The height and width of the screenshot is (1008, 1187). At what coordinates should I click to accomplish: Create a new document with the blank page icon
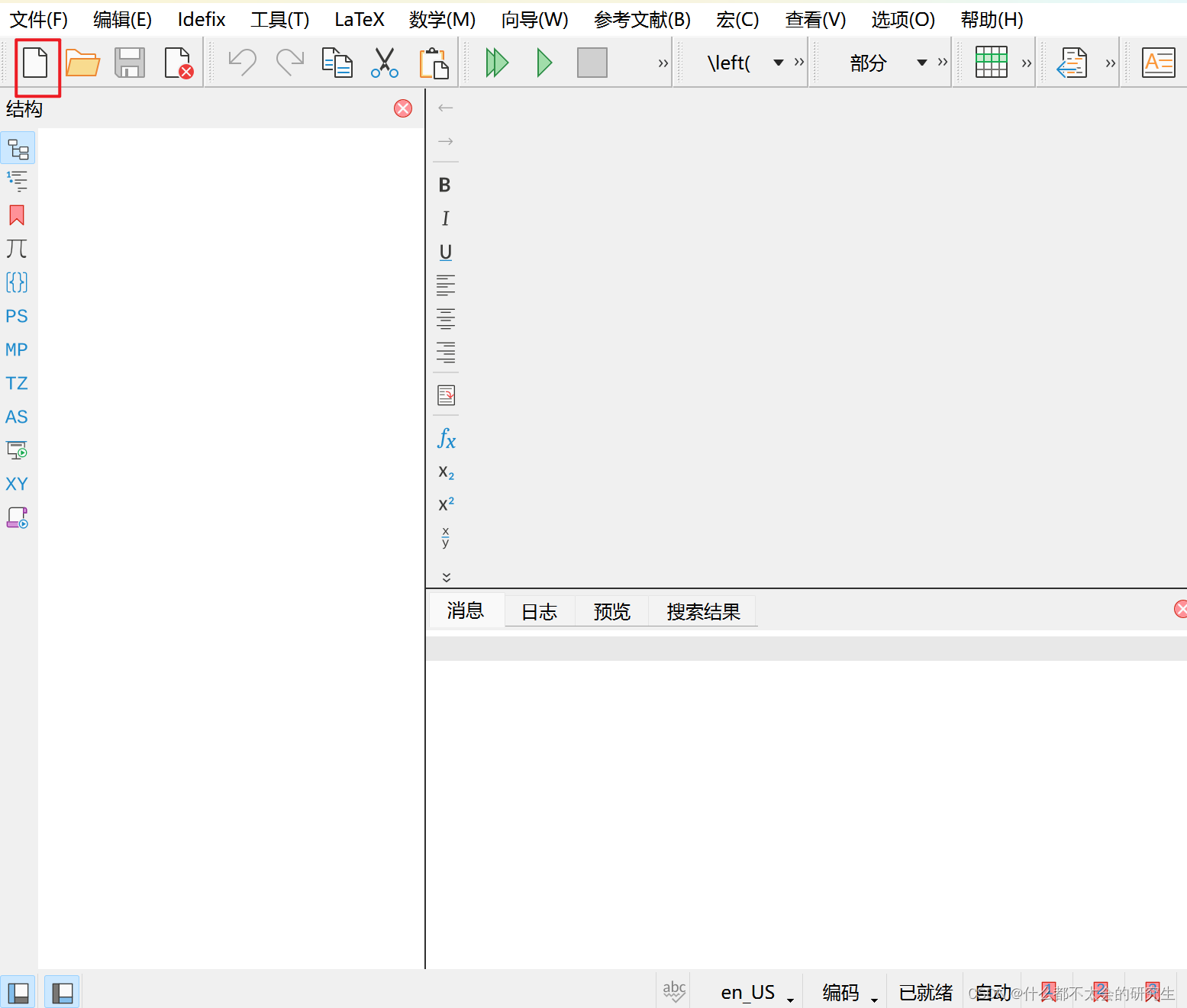pyautogui.click(x=35, y=63)
